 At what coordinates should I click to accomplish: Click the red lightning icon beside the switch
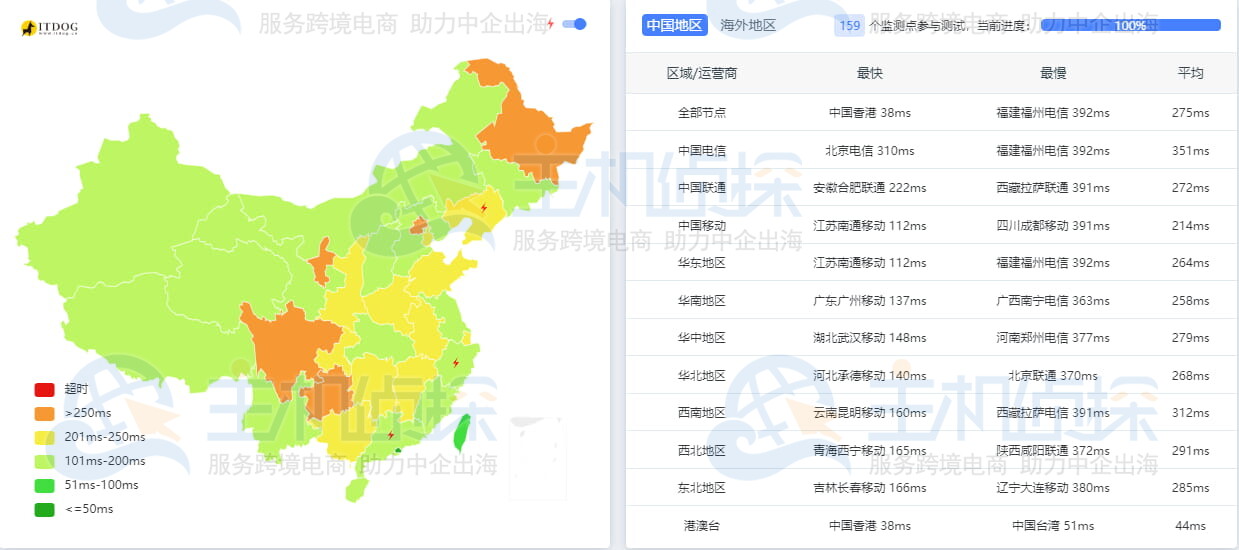click(x=550, y=24)
